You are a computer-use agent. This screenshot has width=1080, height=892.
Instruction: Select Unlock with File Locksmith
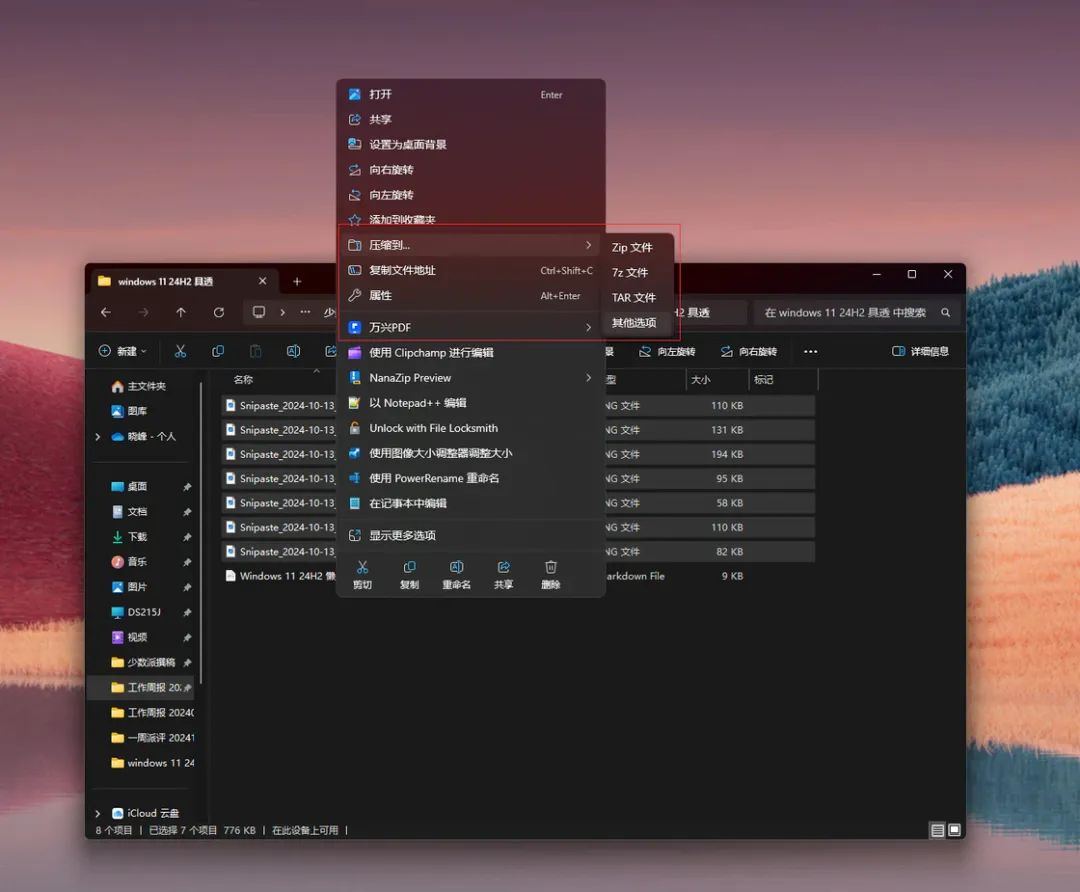(470, 428)
